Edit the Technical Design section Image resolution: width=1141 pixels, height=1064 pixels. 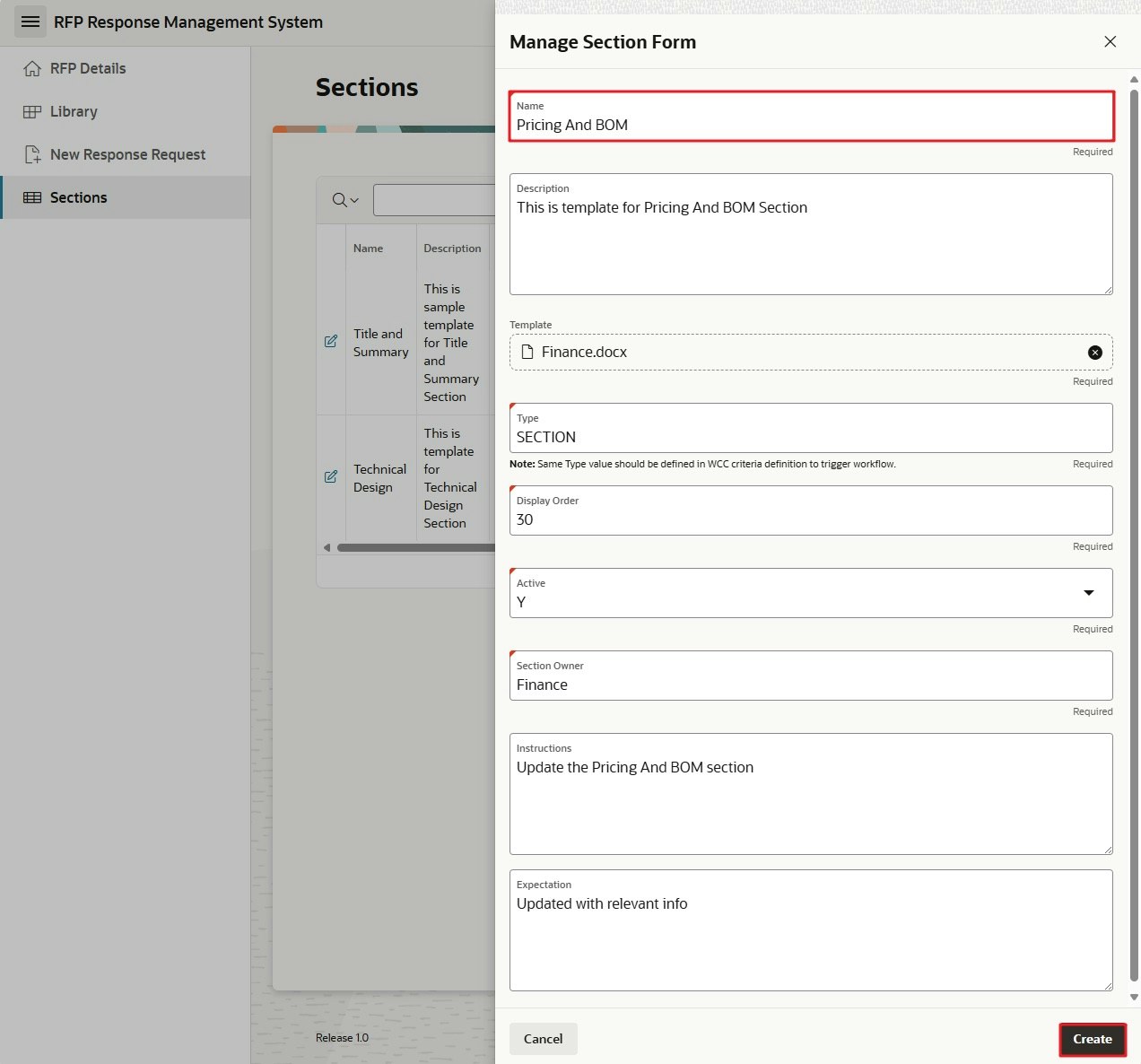coord(330,477)
